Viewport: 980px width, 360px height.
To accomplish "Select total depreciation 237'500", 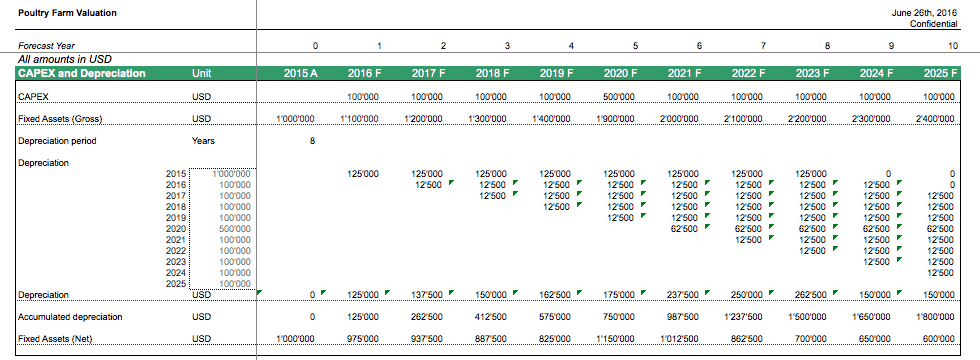I will pos(682,294).
